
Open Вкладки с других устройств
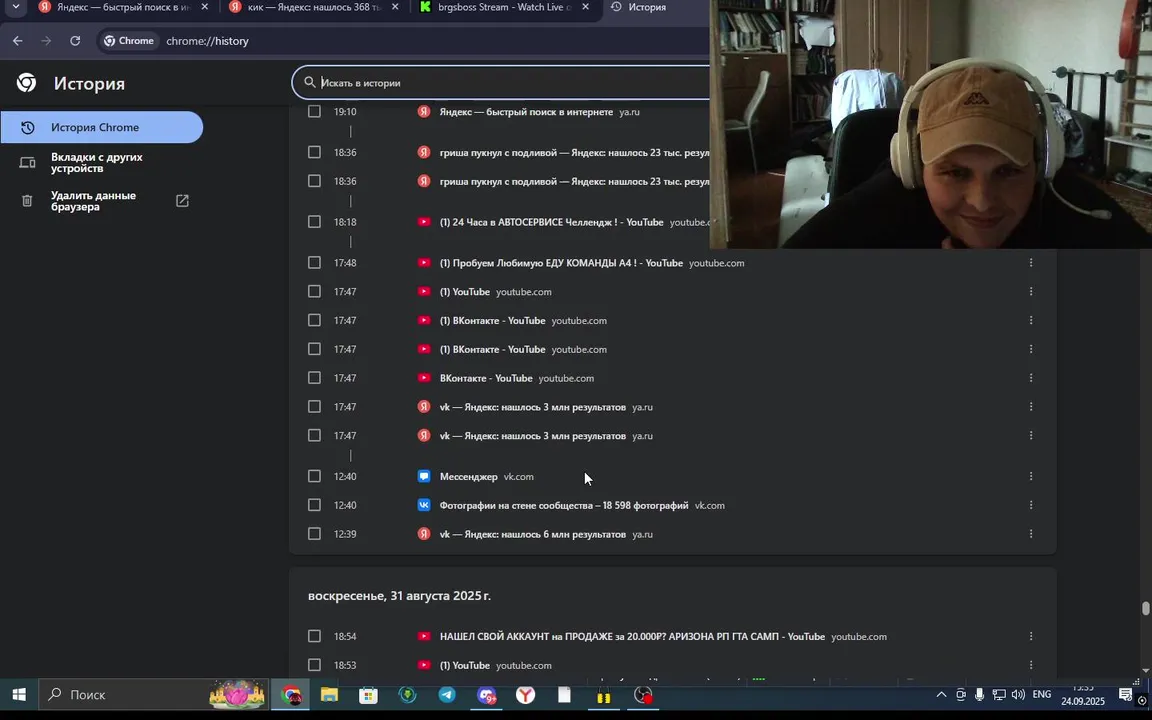(101, 162)
